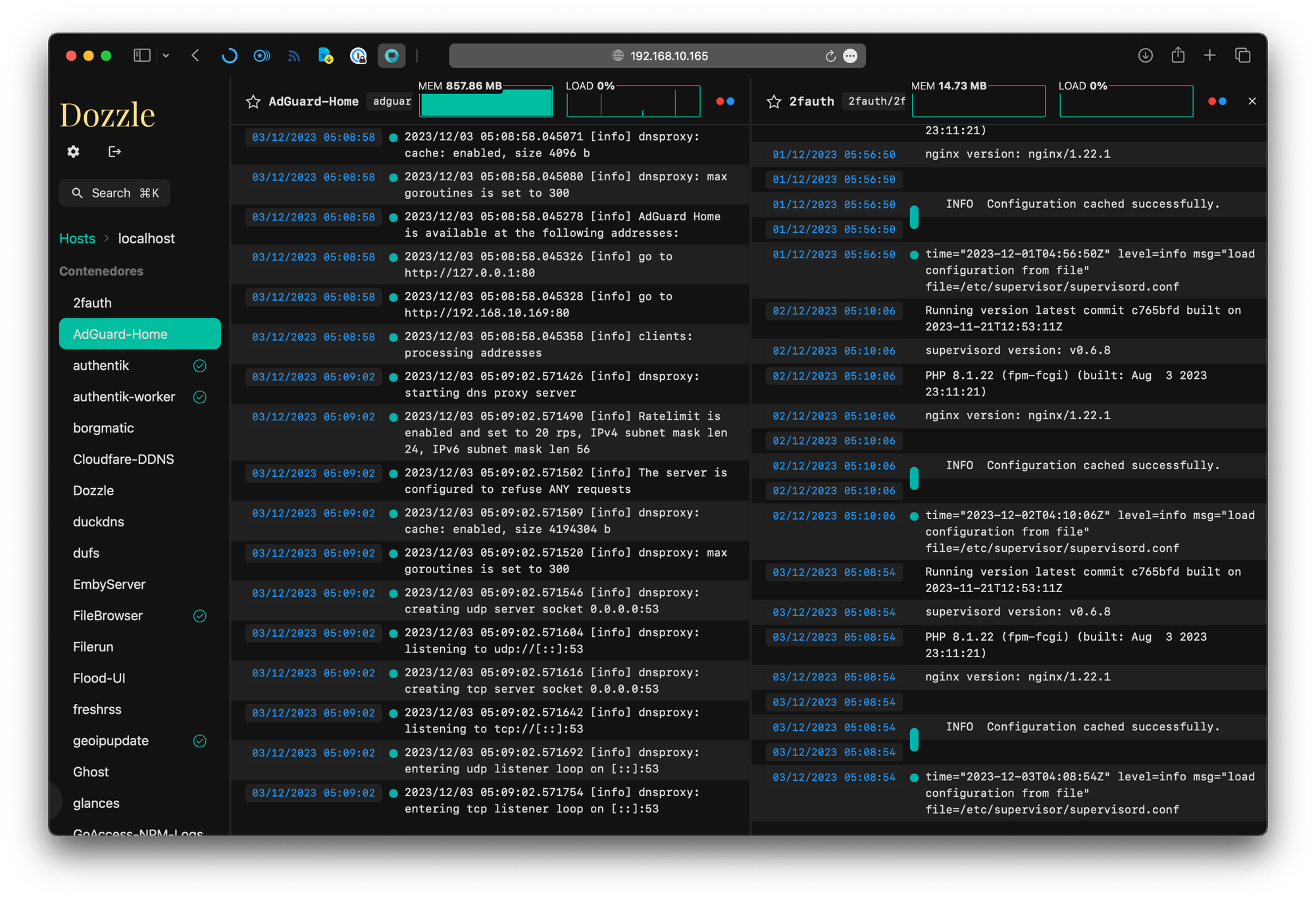The width and height of the screenshot is (1316, 900).
Task: Open FileBrowser container logs
Action: [x=139, y=615]
